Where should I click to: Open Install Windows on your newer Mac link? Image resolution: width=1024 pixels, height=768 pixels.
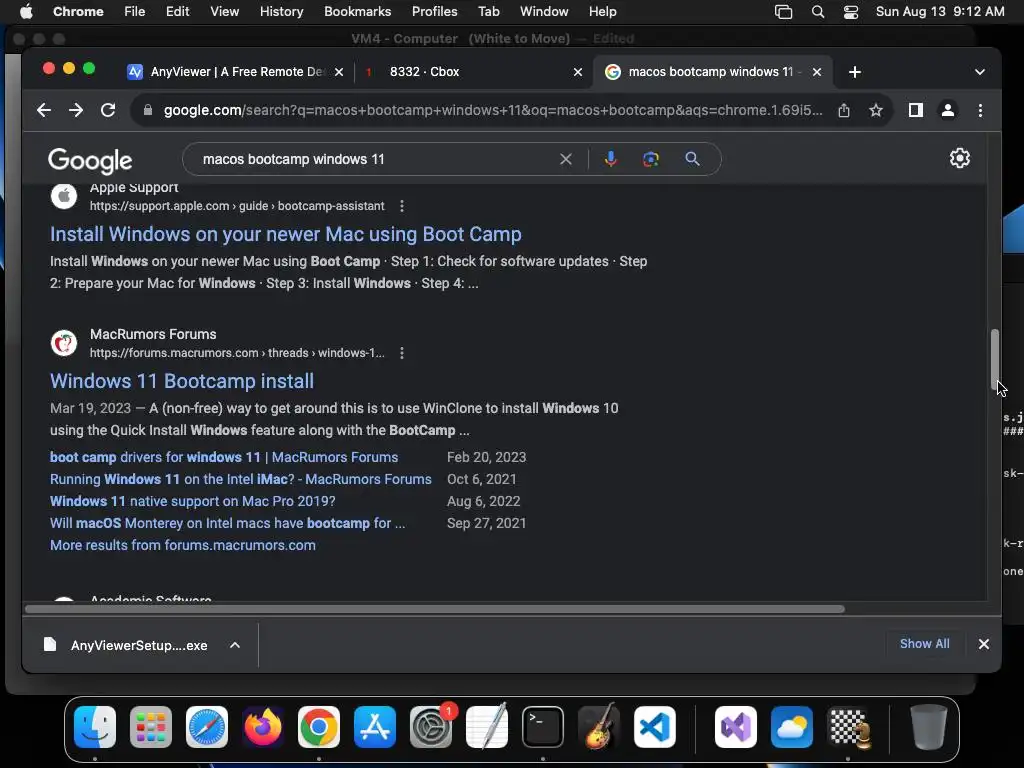[x=285, y=234]
